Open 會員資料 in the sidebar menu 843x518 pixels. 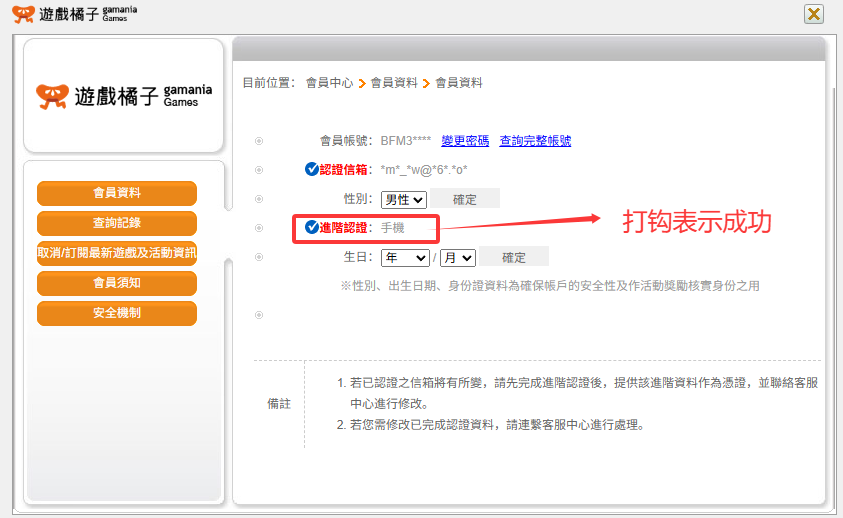tap(117, 193)
